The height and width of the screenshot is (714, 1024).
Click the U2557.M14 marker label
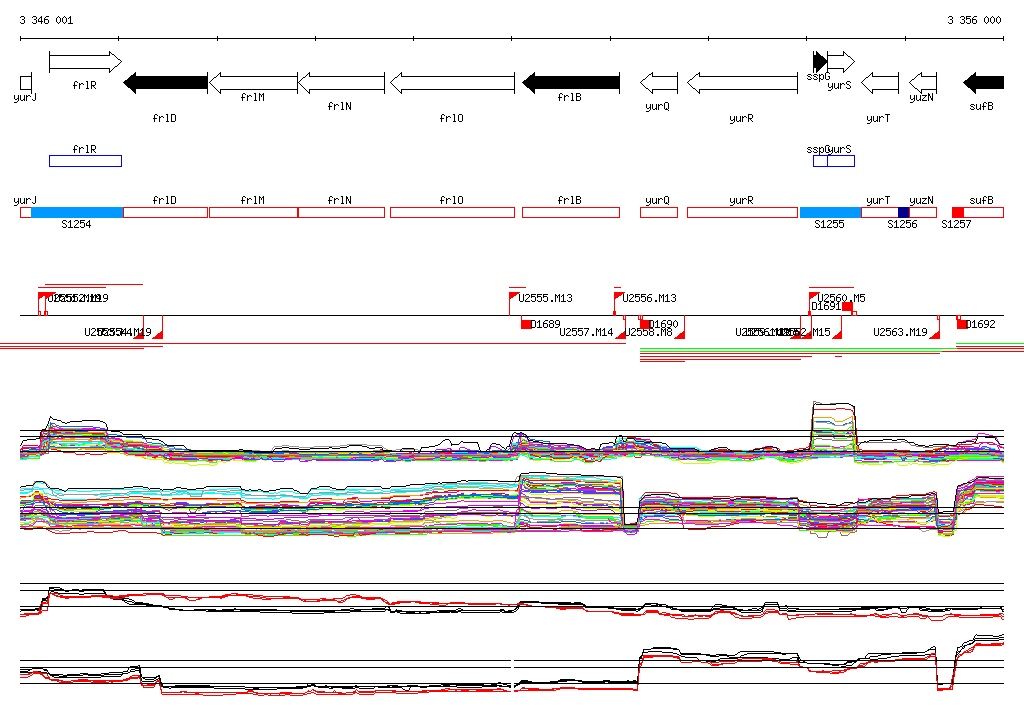(586, 333)
